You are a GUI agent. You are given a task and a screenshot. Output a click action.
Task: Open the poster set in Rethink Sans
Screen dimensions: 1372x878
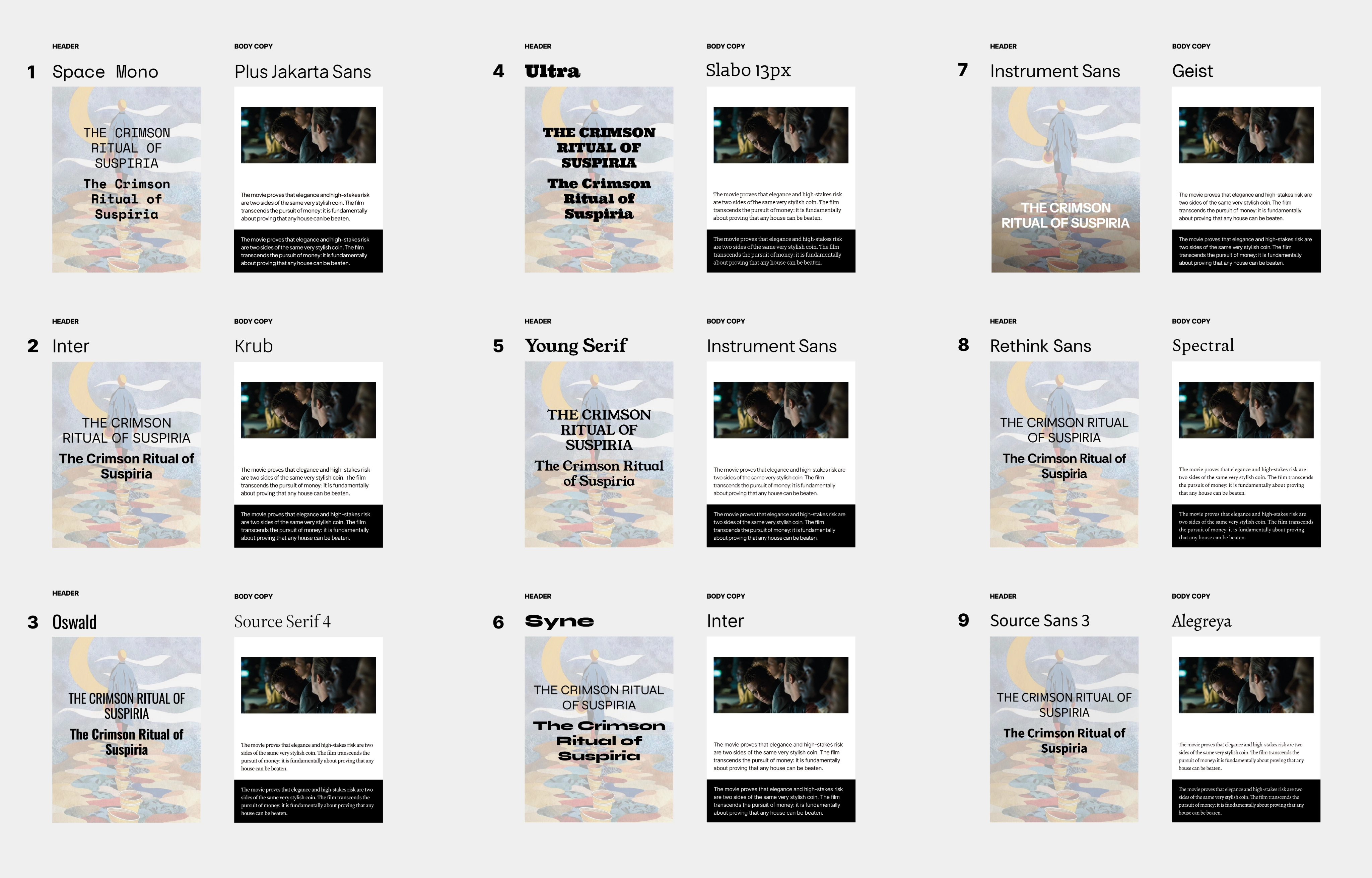1064,454
